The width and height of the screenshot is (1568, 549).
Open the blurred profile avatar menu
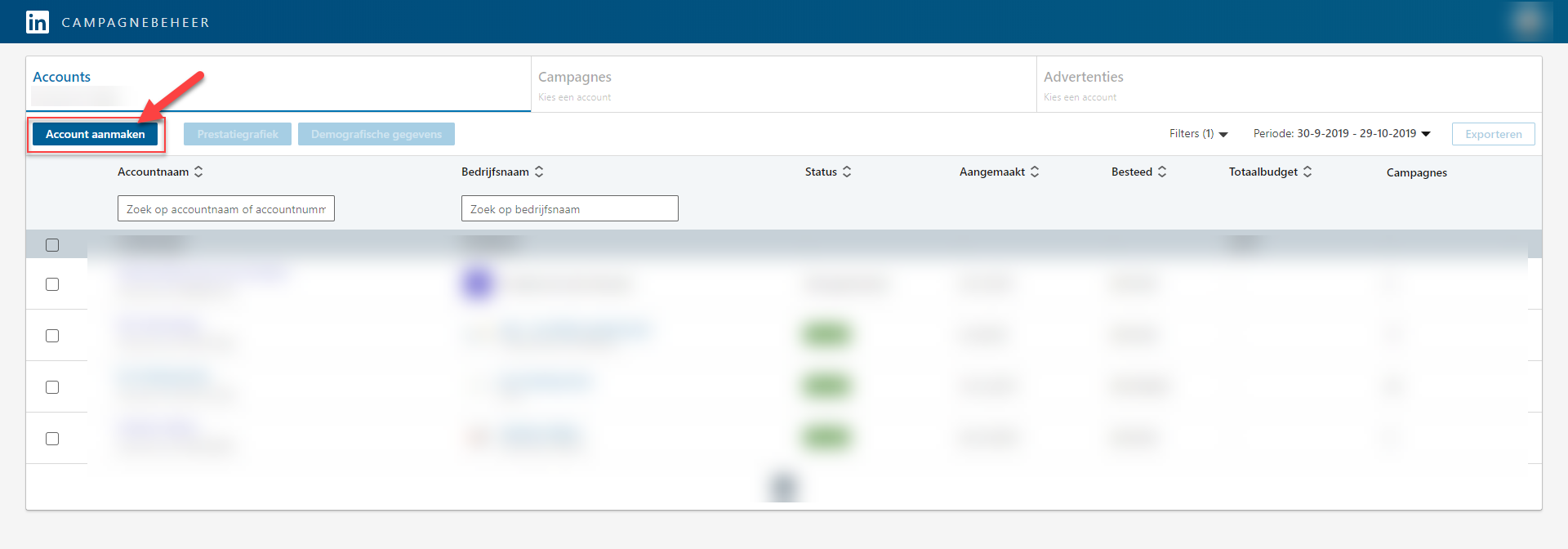[1529, 21]
